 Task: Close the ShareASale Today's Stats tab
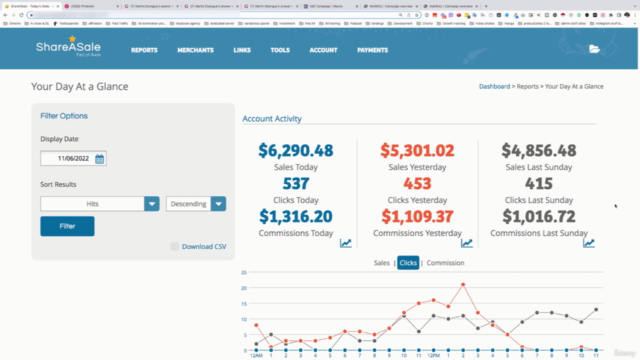click(58, 6)
